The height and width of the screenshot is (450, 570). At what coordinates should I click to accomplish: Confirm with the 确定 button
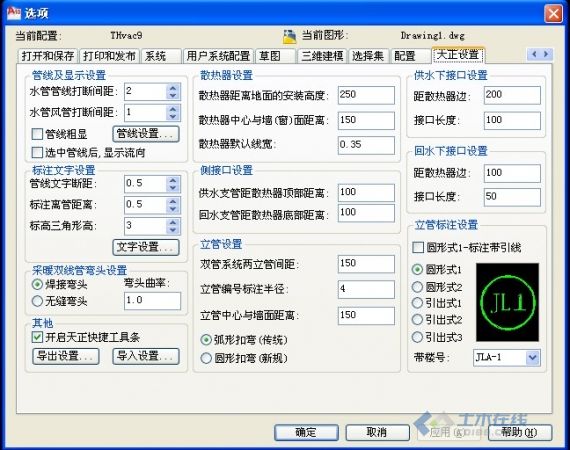point(306,432)
